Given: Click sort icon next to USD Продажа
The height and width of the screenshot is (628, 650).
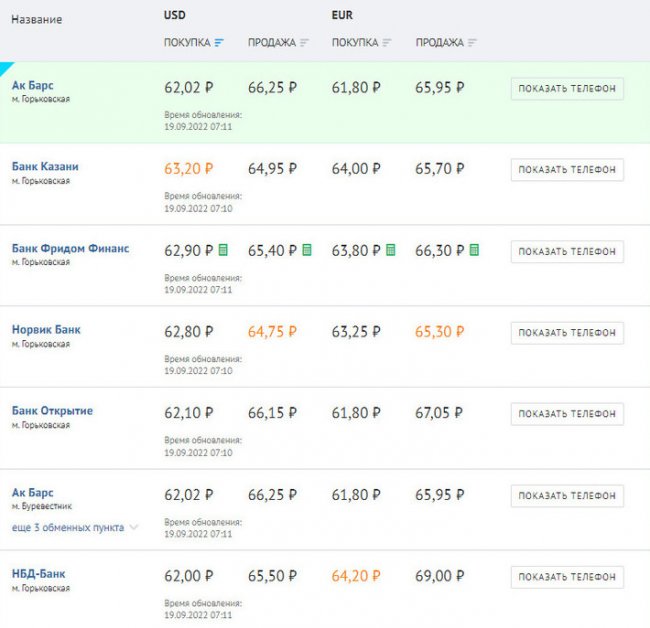Looking at the screenshot, I should 304,43.
